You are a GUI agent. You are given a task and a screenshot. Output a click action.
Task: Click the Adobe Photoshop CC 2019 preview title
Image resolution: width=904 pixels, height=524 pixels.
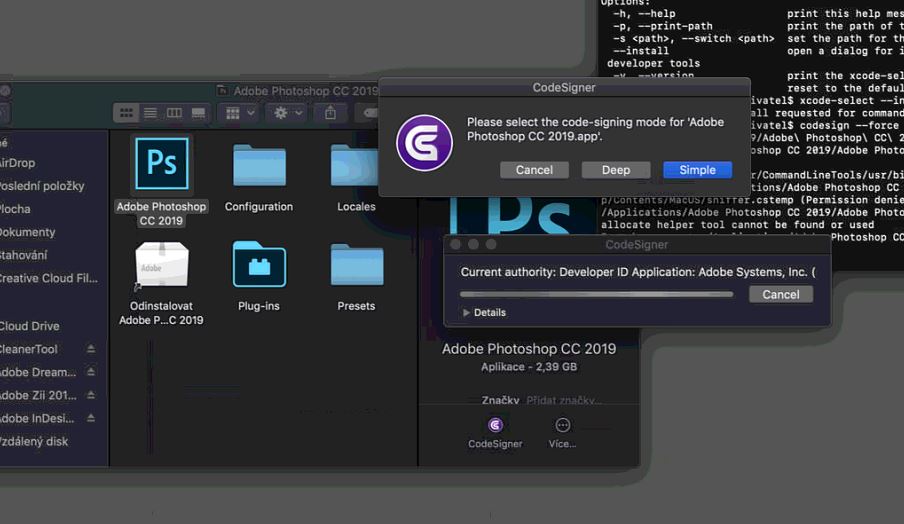529,349
